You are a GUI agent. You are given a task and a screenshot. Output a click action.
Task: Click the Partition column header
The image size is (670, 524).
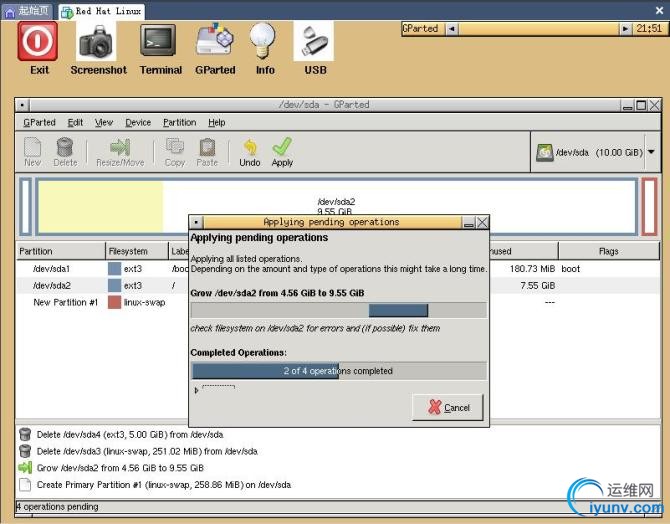(61, 251)
